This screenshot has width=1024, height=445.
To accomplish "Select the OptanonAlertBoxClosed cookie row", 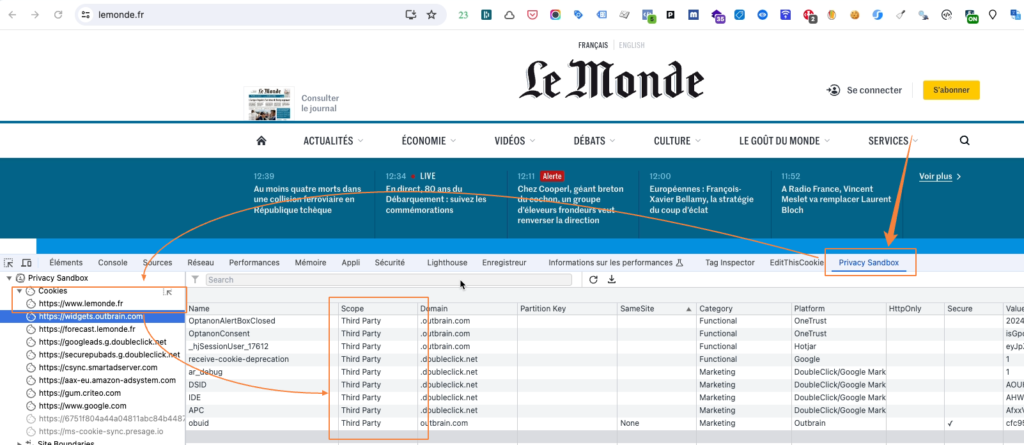I will click(x=604, y=321).
